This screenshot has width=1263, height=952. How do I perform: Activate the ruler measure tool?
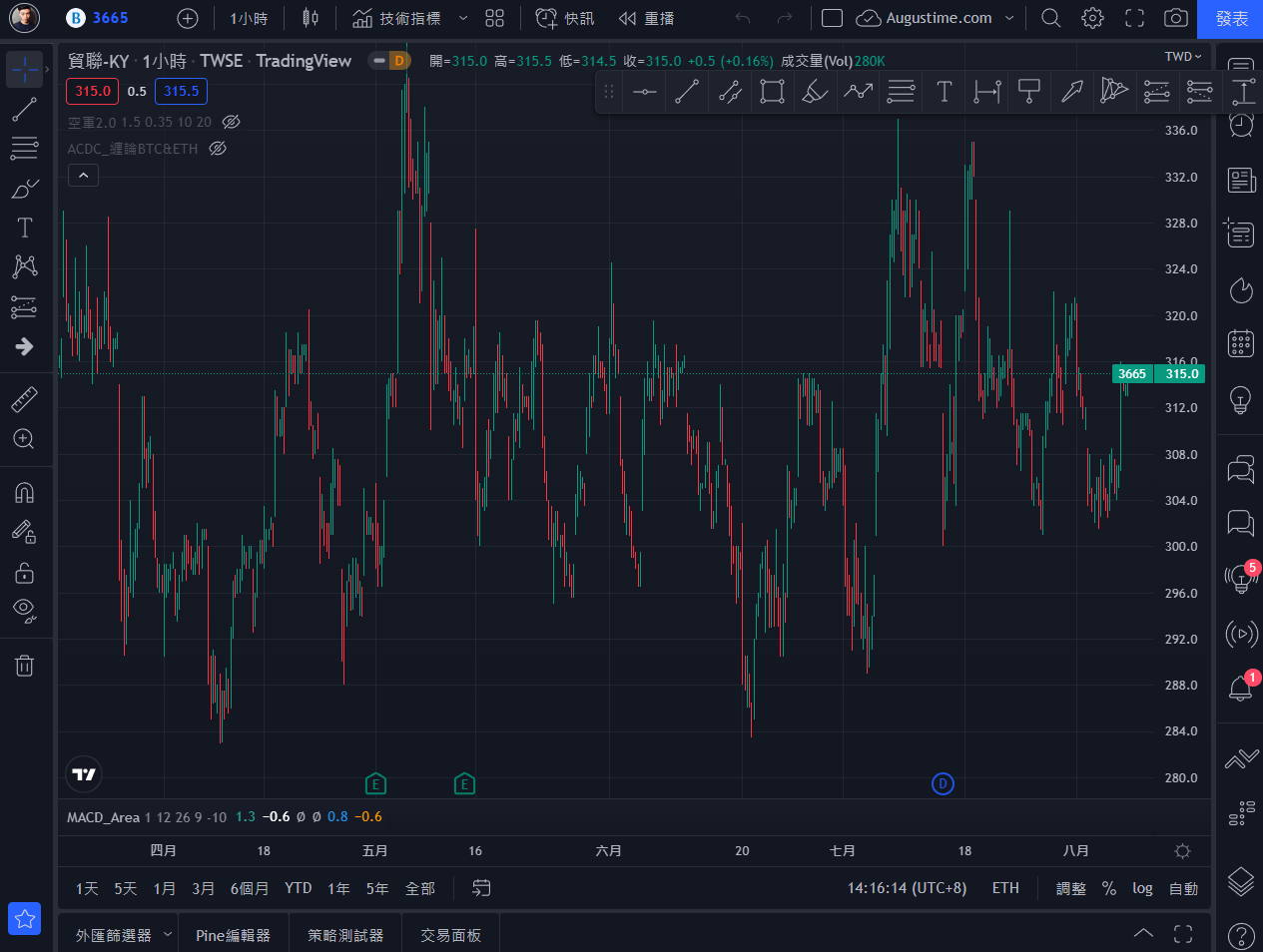(25, 399)
